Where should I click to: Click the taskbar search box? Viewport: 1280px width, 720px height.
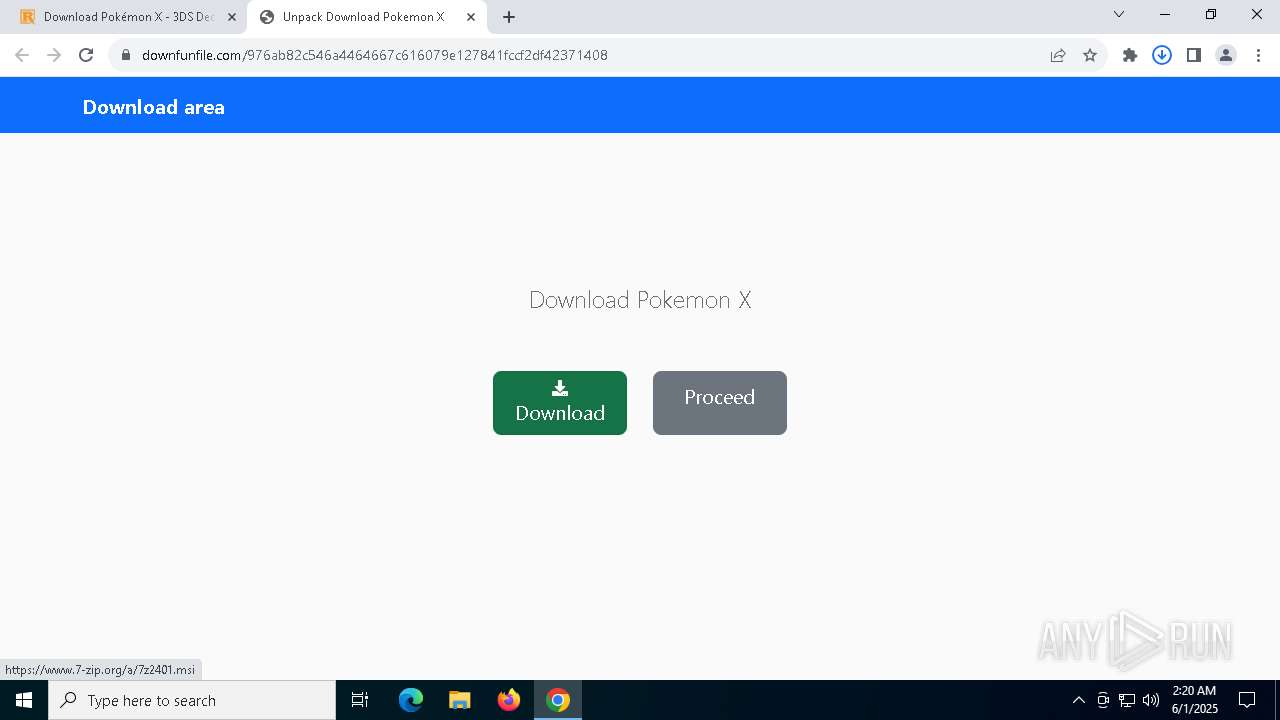(192, 700)
